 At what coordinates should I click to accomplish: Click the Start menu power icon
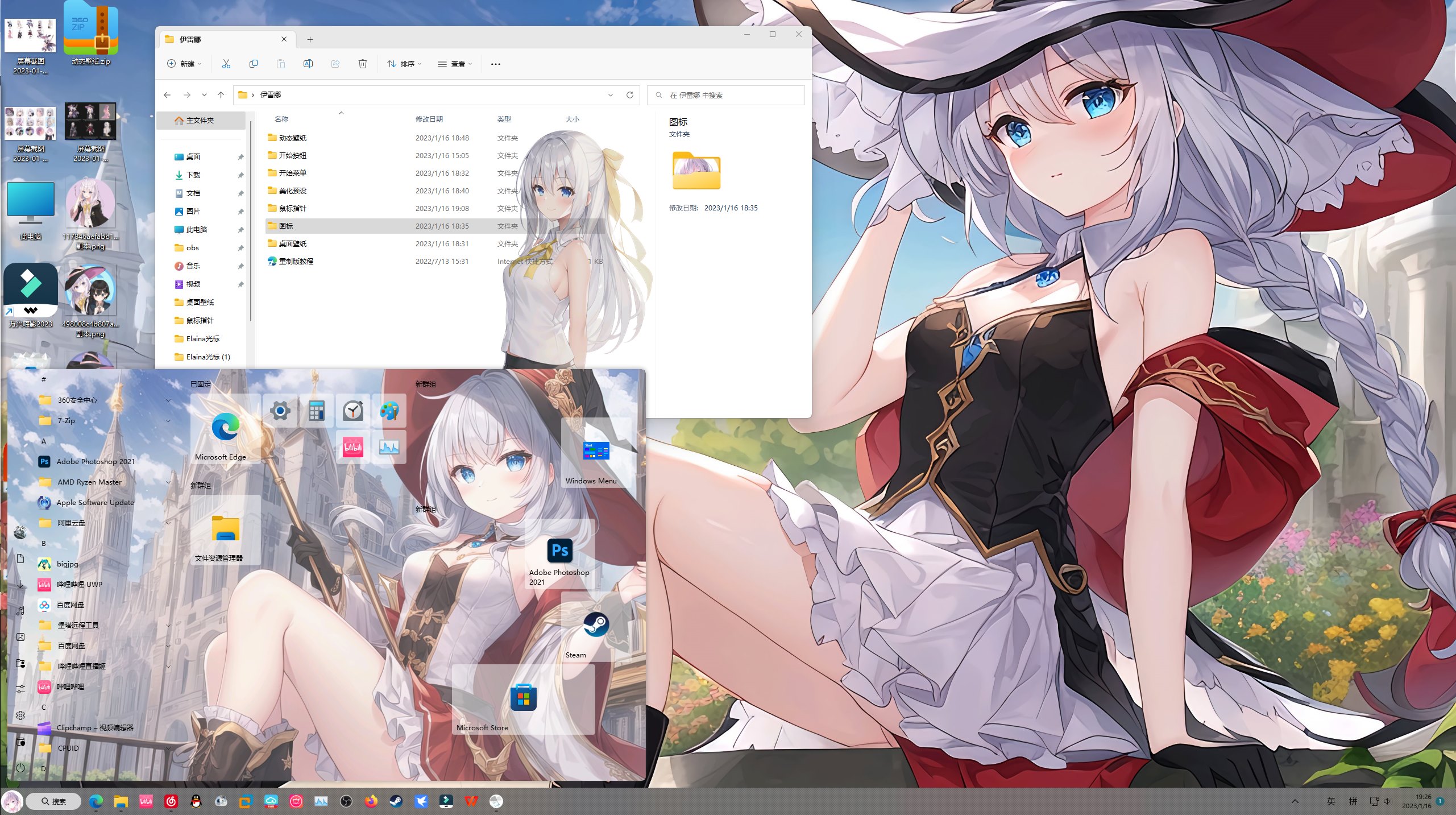(x=20, y=768)
